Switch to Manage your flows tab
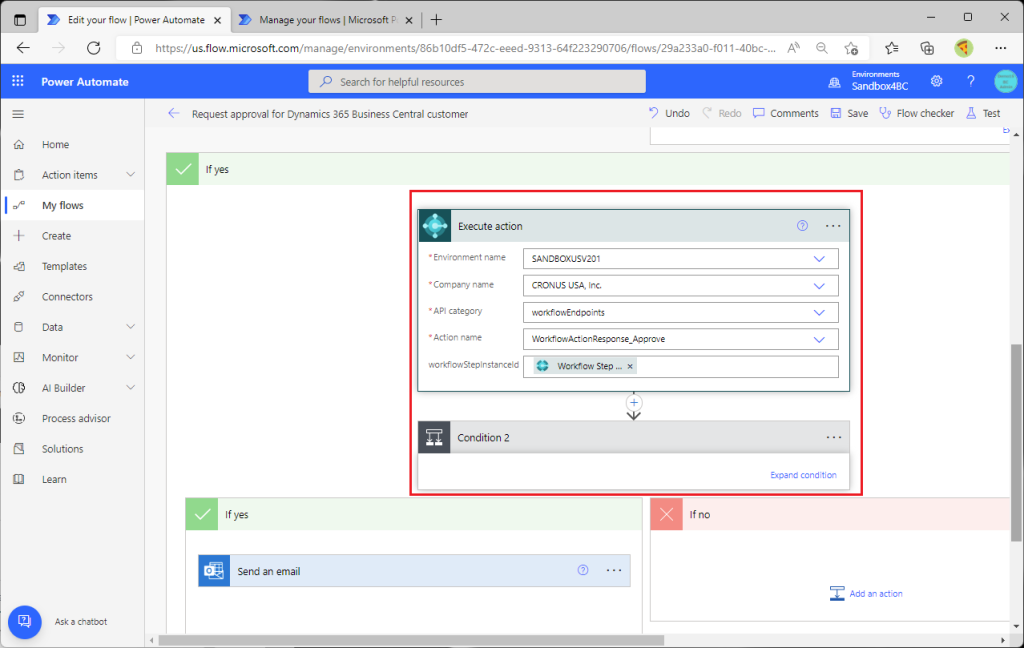The width and height of the screenshot is (1024, 648). coord(325,20)
